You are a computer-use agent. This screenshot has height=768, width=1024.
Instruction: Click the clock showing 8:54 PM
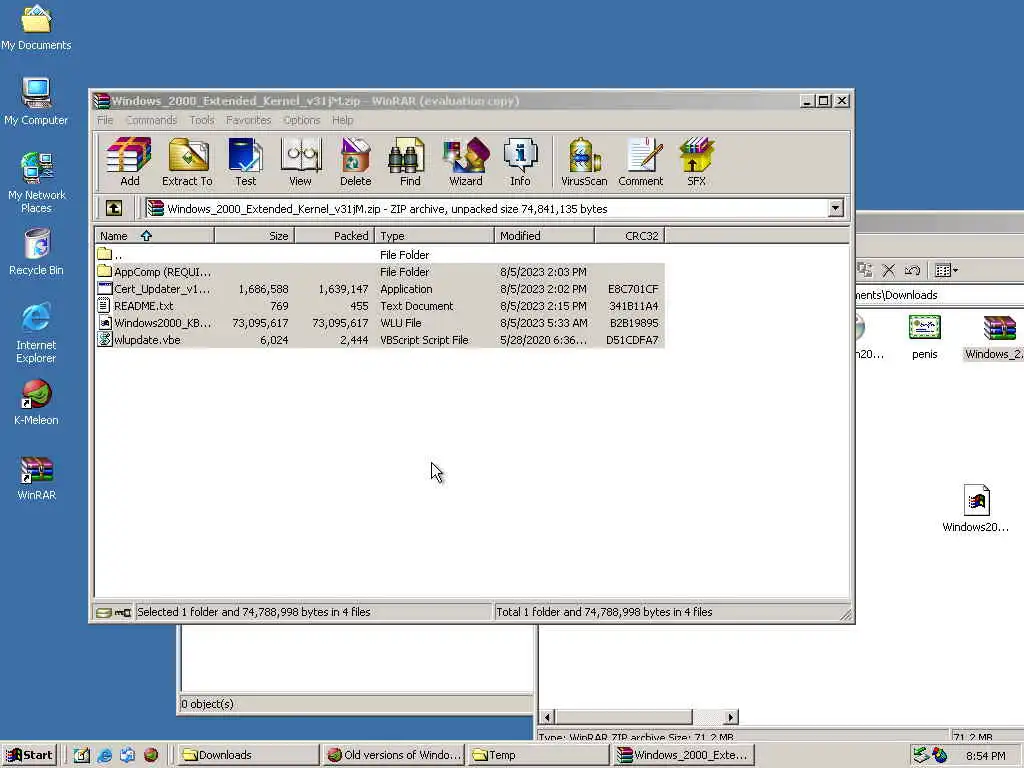(x=985, y=756)
